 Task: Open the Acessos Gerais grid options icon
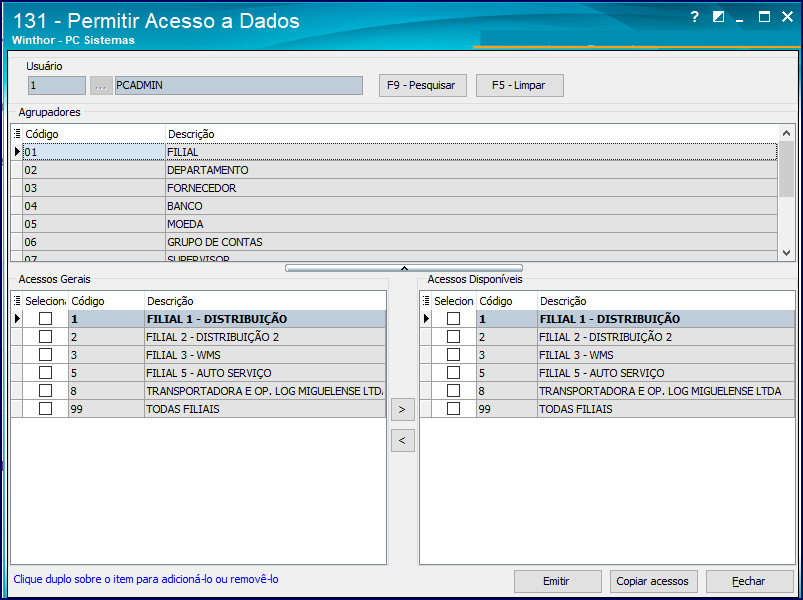17,301
